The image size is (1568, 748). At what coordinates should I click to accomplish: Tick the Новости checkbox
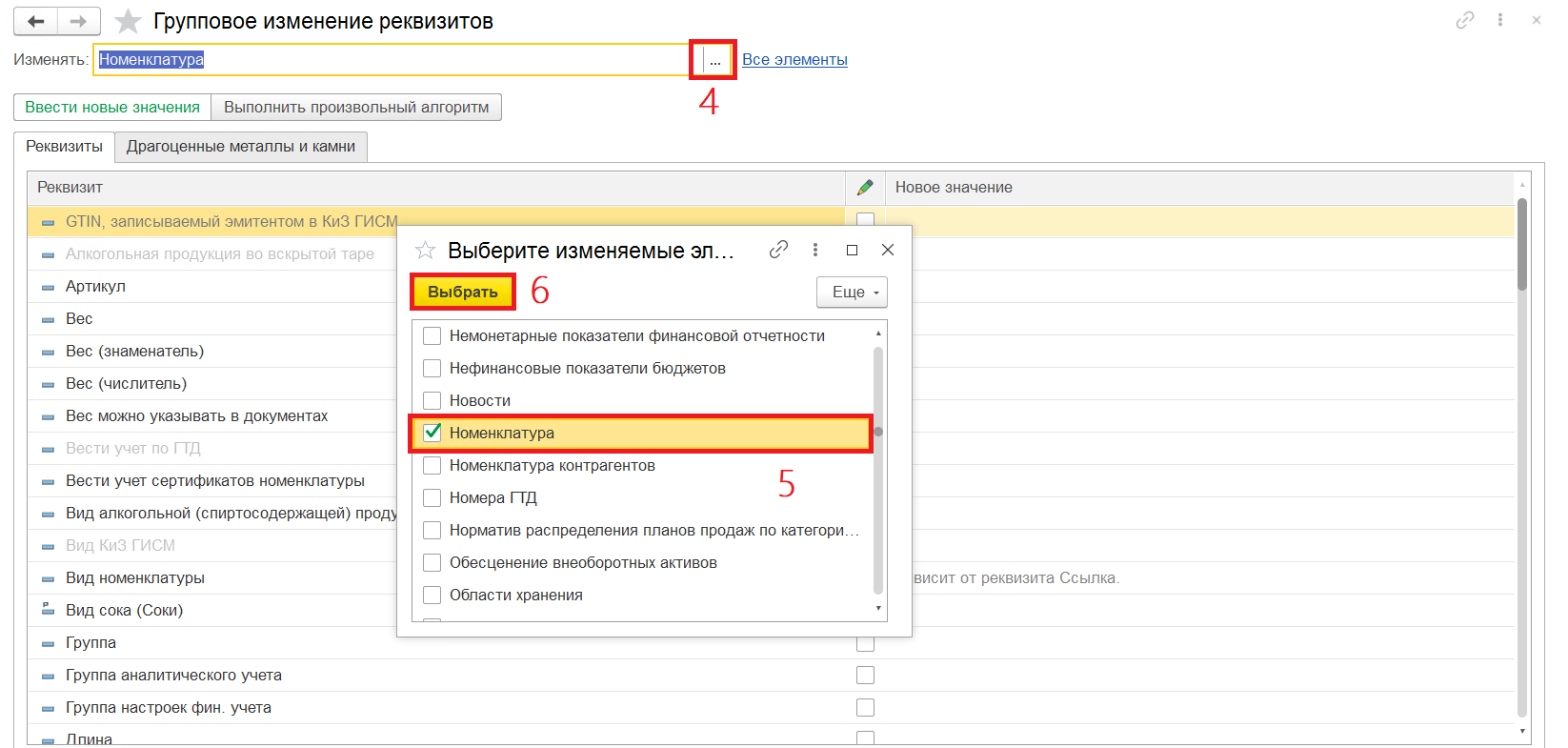pos(432,400)
